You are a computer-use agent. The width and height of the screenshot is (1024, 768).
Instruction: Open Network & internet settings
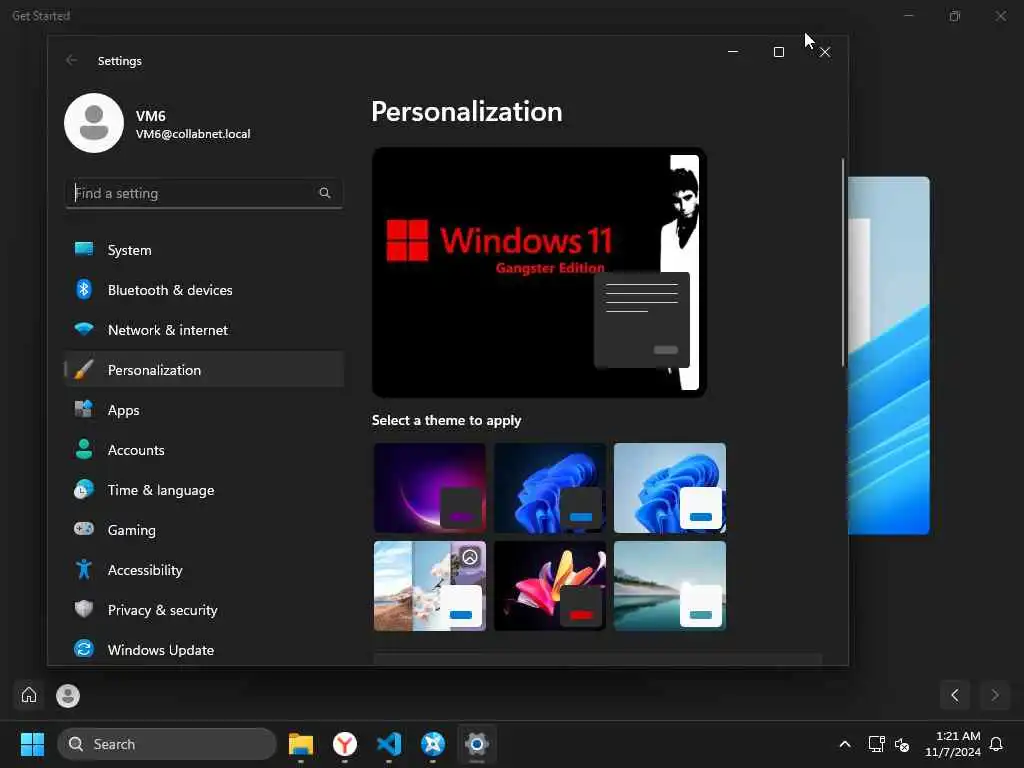204,330
